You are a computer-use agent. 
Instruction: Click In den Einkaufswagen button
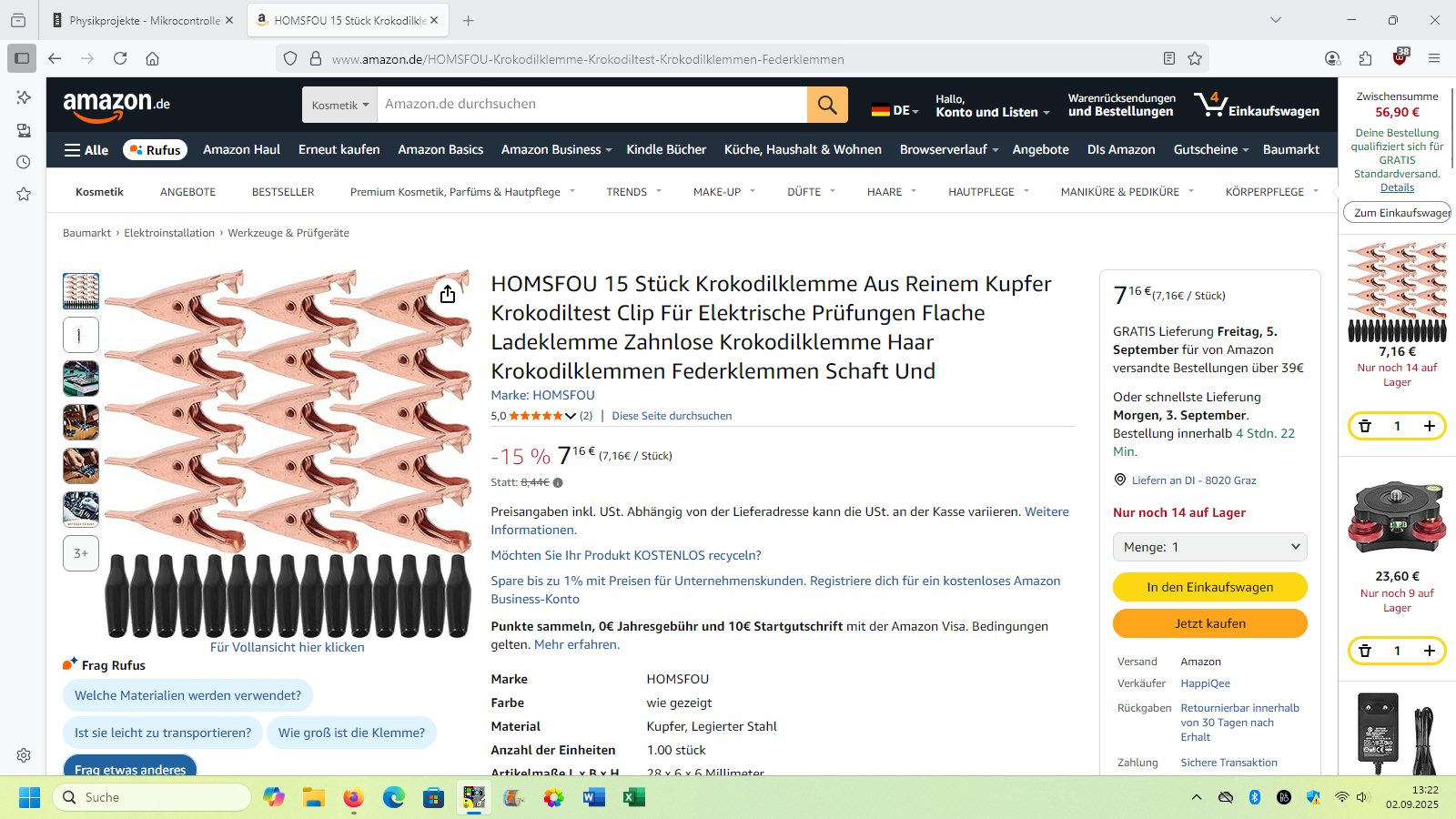(1210, 587)
